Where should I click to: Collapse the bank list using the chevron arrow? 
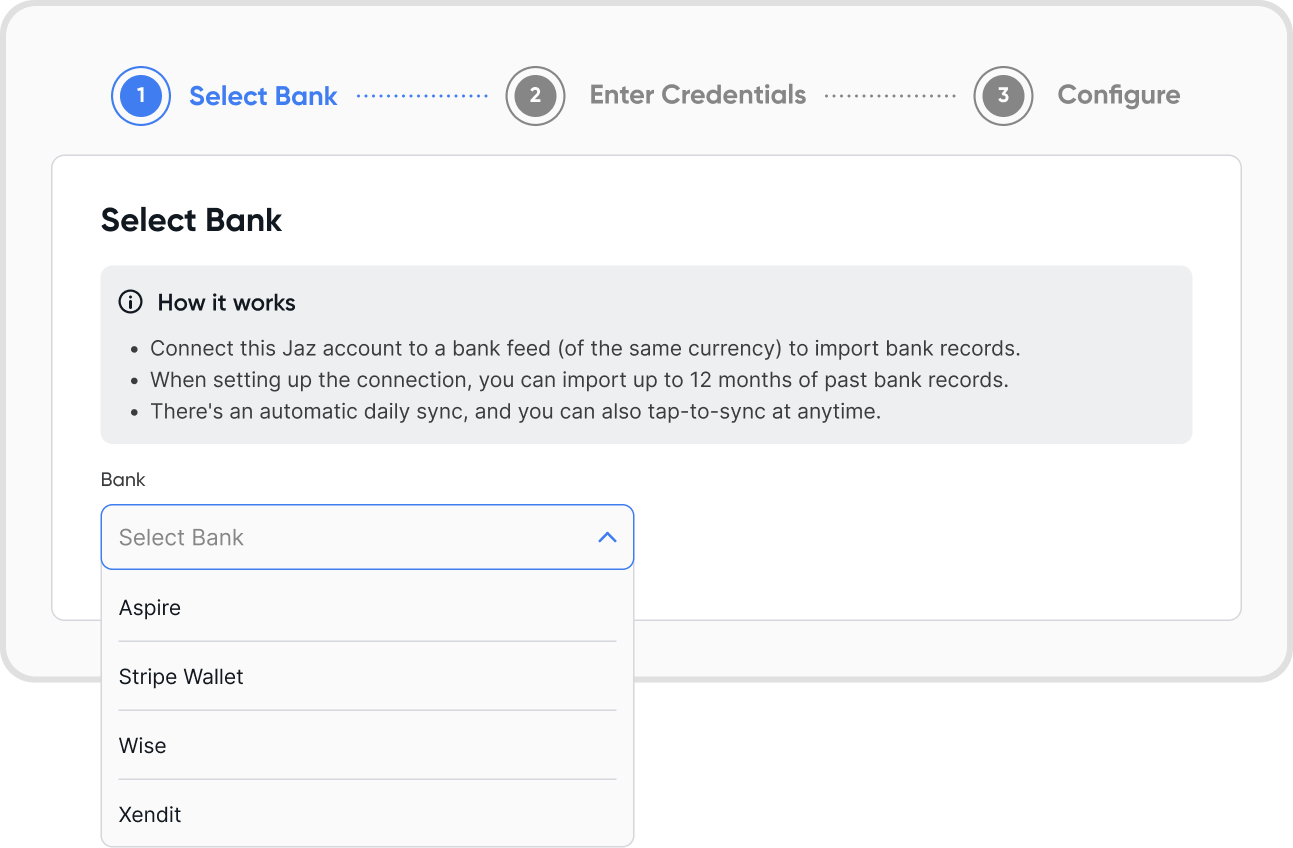coord(607,537)
